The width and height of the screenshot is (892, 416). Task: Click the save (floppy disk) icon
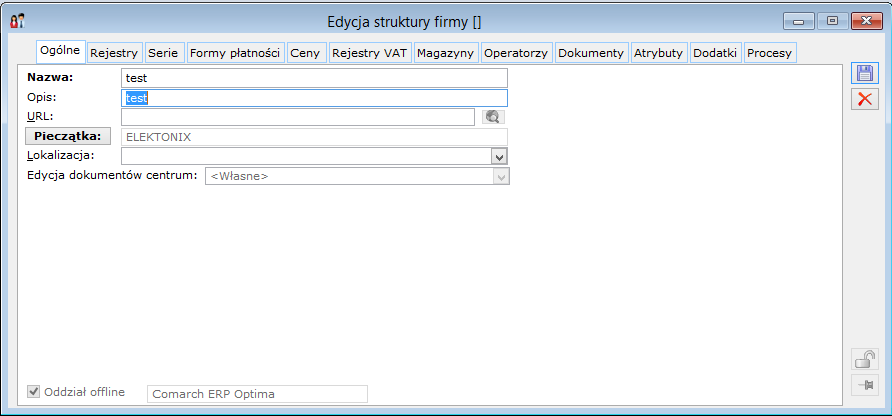[x=864, y=73]
